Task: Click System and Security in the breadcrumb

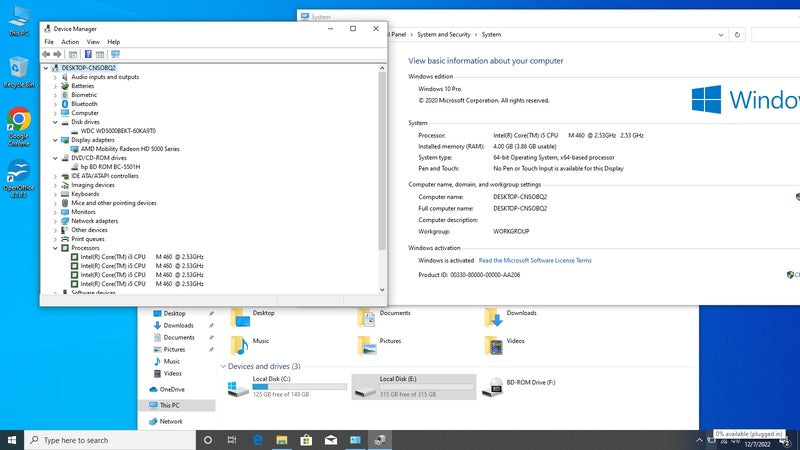Action: click(x=445, y=34)
